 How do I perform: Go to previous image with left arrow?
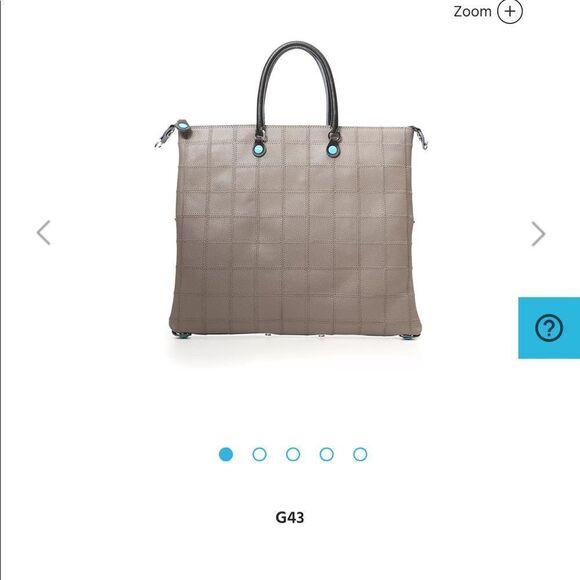(44, 233)
